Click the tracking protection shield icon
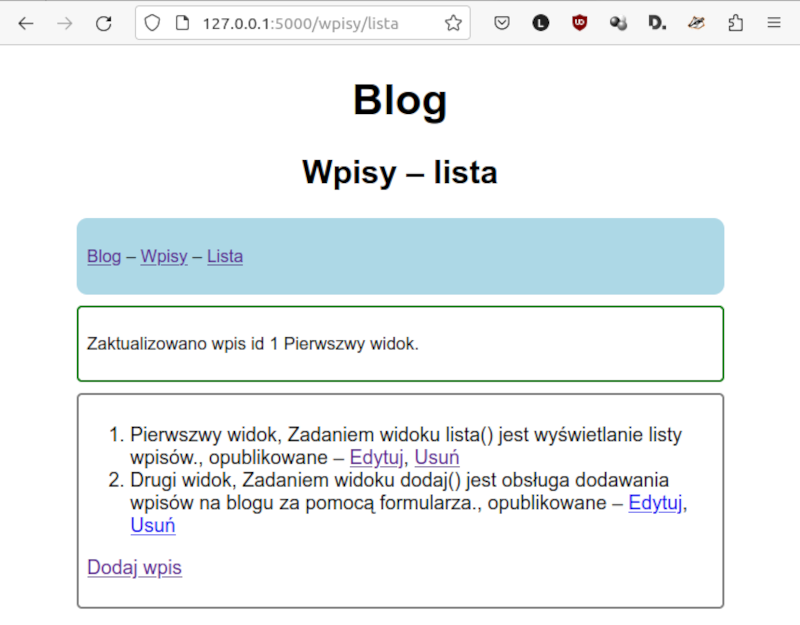800x625 pixels. click(x=152, y=22)
